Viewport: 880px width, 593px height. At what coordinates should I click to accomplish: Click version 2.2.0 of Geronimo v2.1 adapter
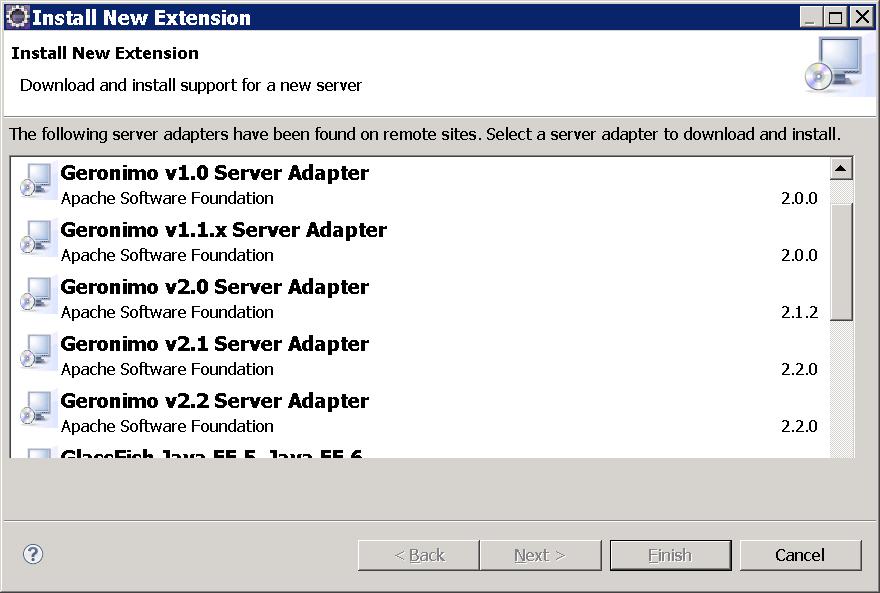(799, 369)
